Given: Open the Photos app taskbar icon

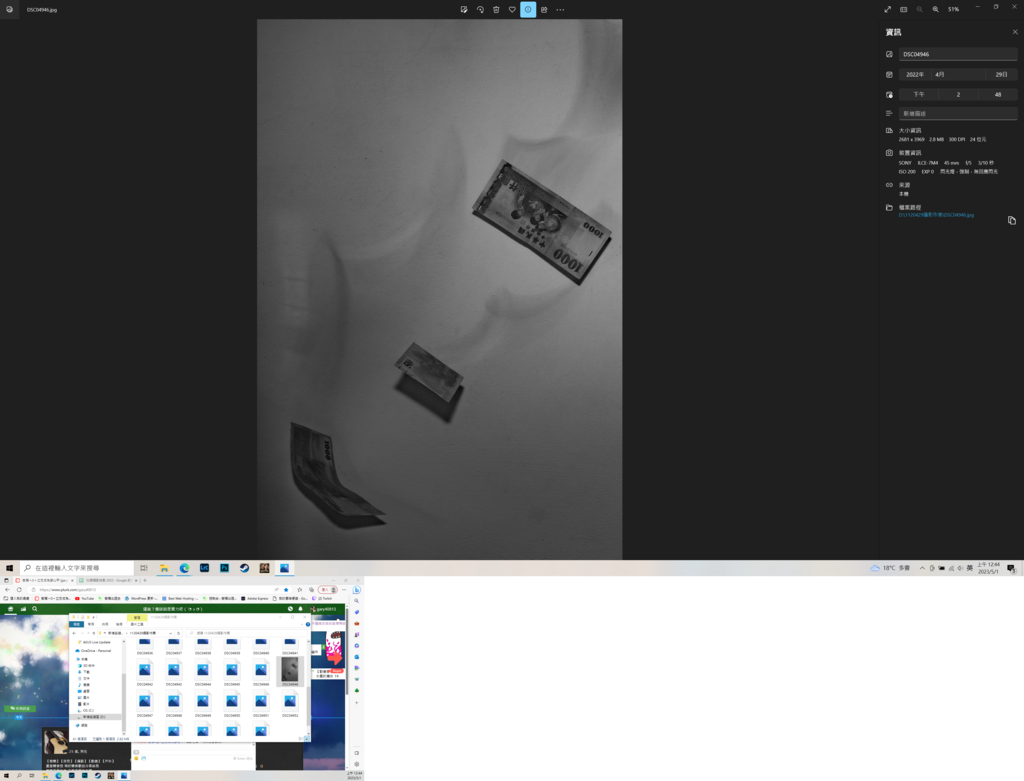Looking at the screenshot, I should pyautogui.click(x=285, y=568).
